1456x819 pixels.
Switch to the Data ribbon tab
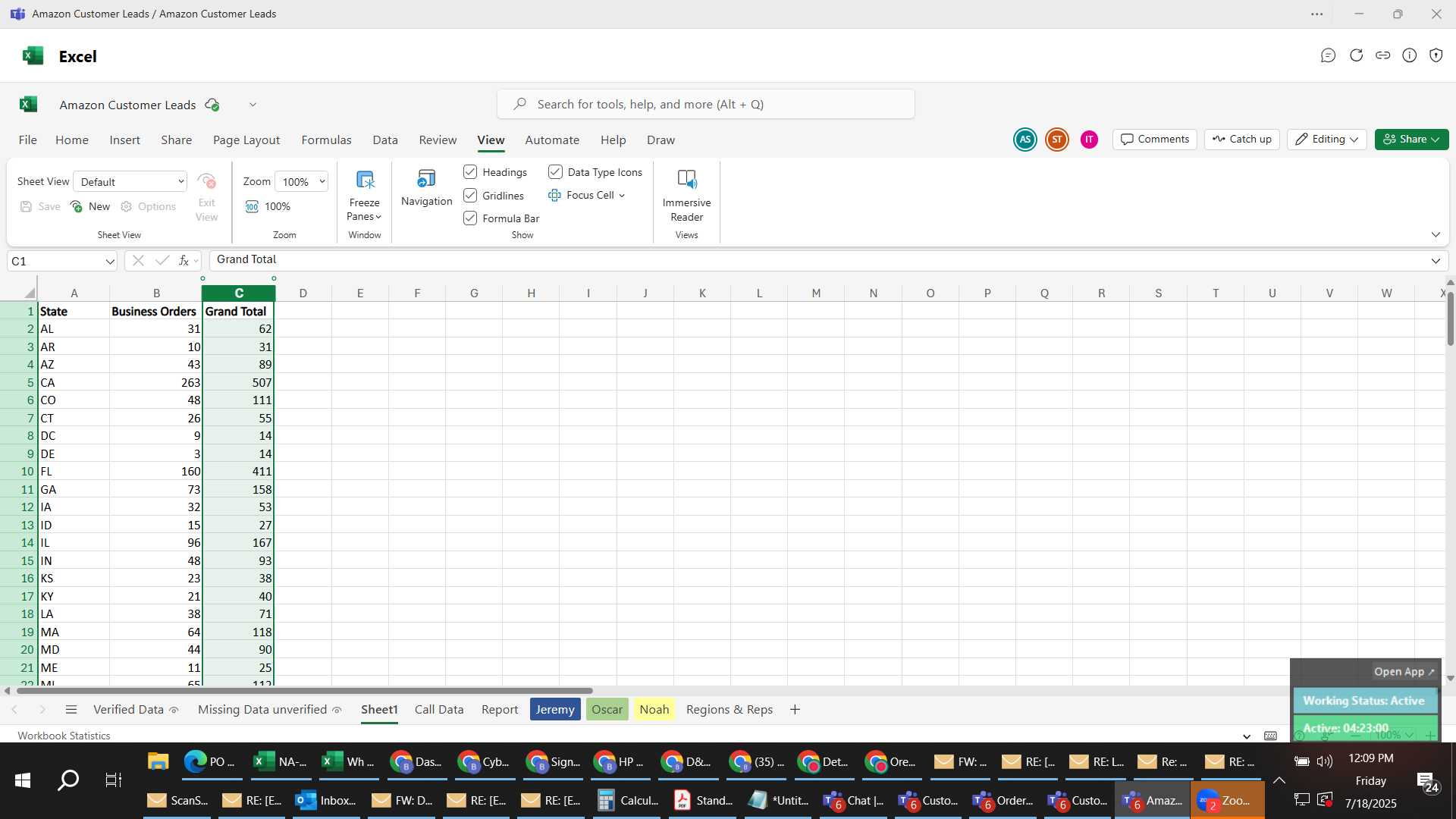(385, 140)
